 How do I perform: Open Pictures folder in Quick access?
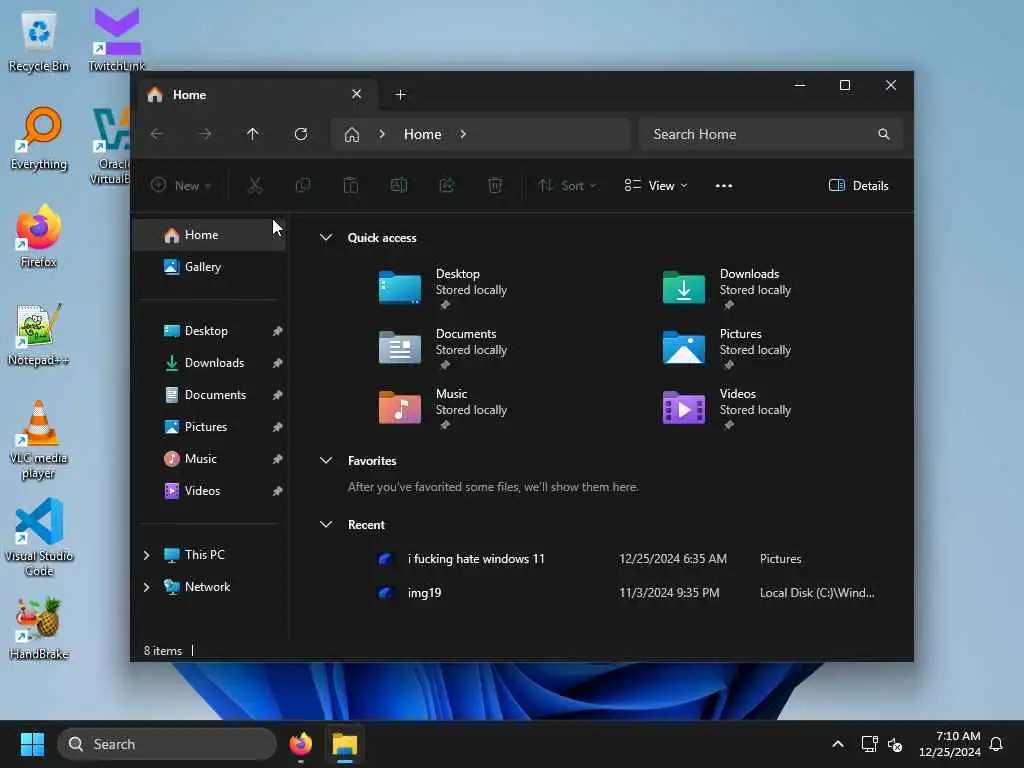pyautogui.click(x=728, y=347)
